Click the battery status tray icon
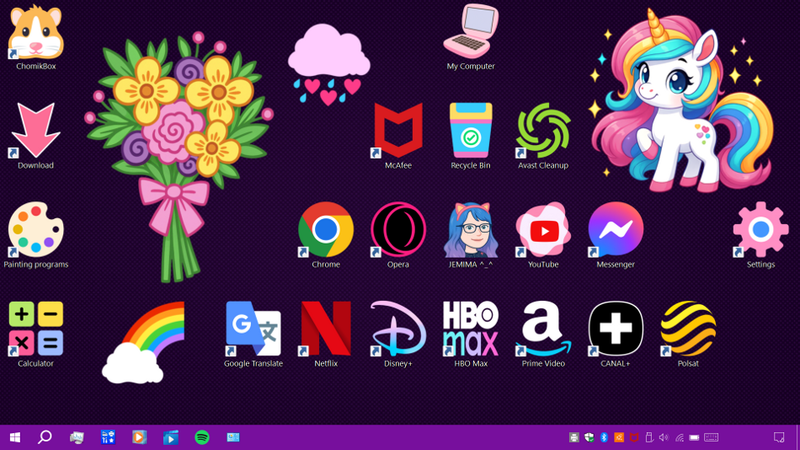 [x=694, y=437]
